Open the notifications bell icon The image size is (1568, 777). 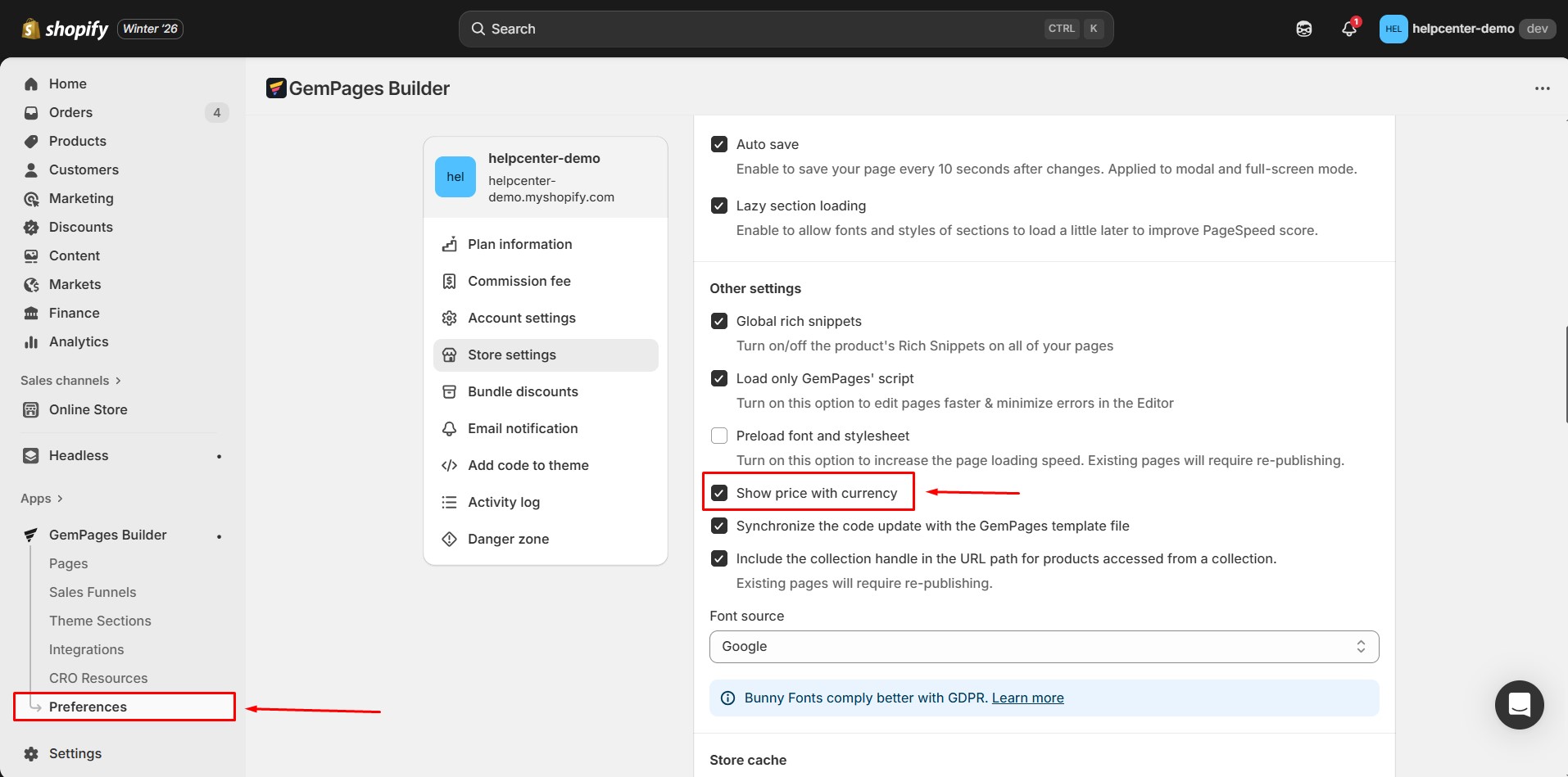[1348, 29]
